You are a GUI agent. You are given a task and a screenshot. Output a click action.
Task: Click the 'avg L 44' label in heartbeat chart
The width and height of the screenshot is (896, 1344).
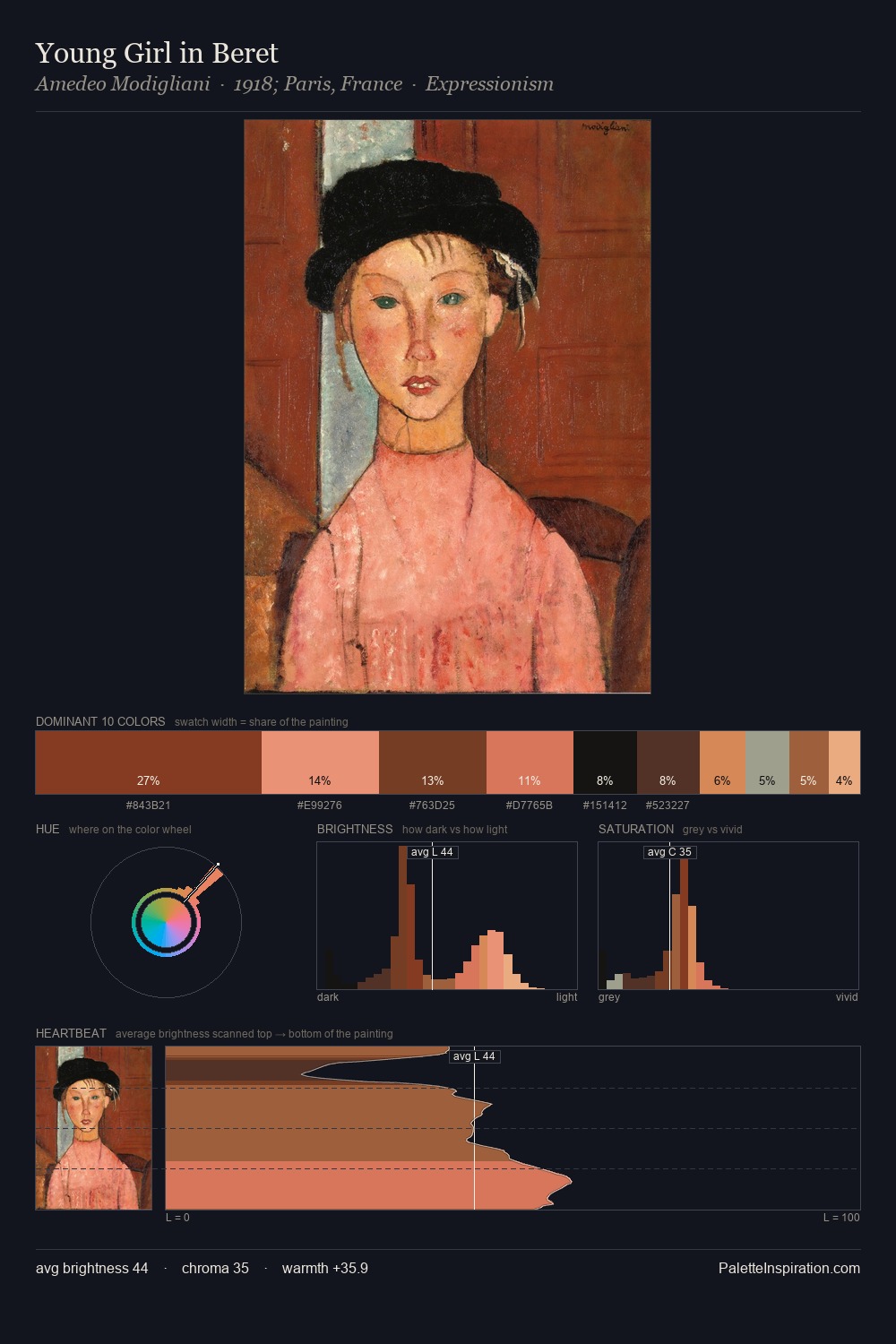[474, 1056]
